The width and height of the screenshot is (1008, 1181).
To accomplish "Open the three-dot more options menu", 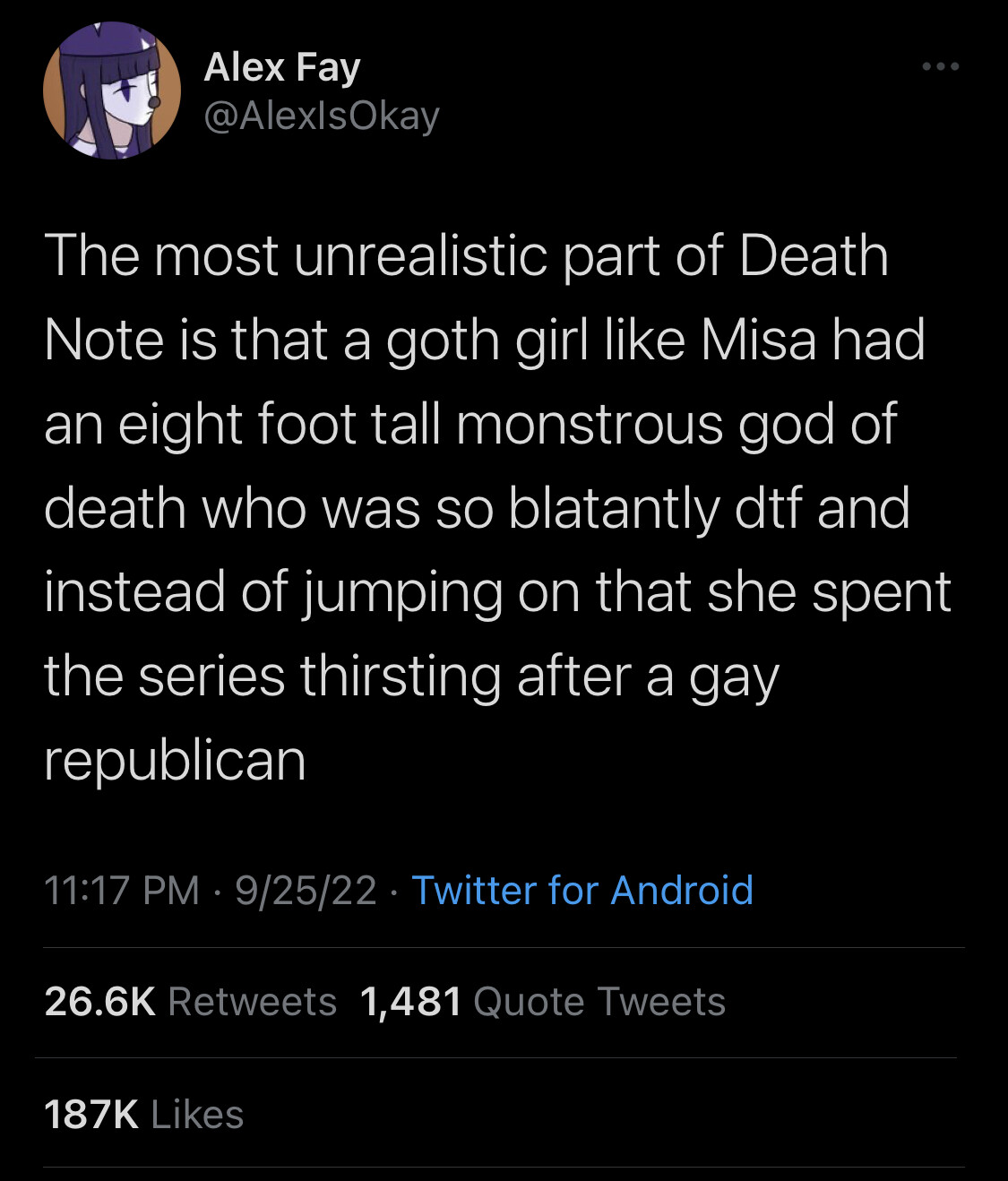I will coord(941,67).
